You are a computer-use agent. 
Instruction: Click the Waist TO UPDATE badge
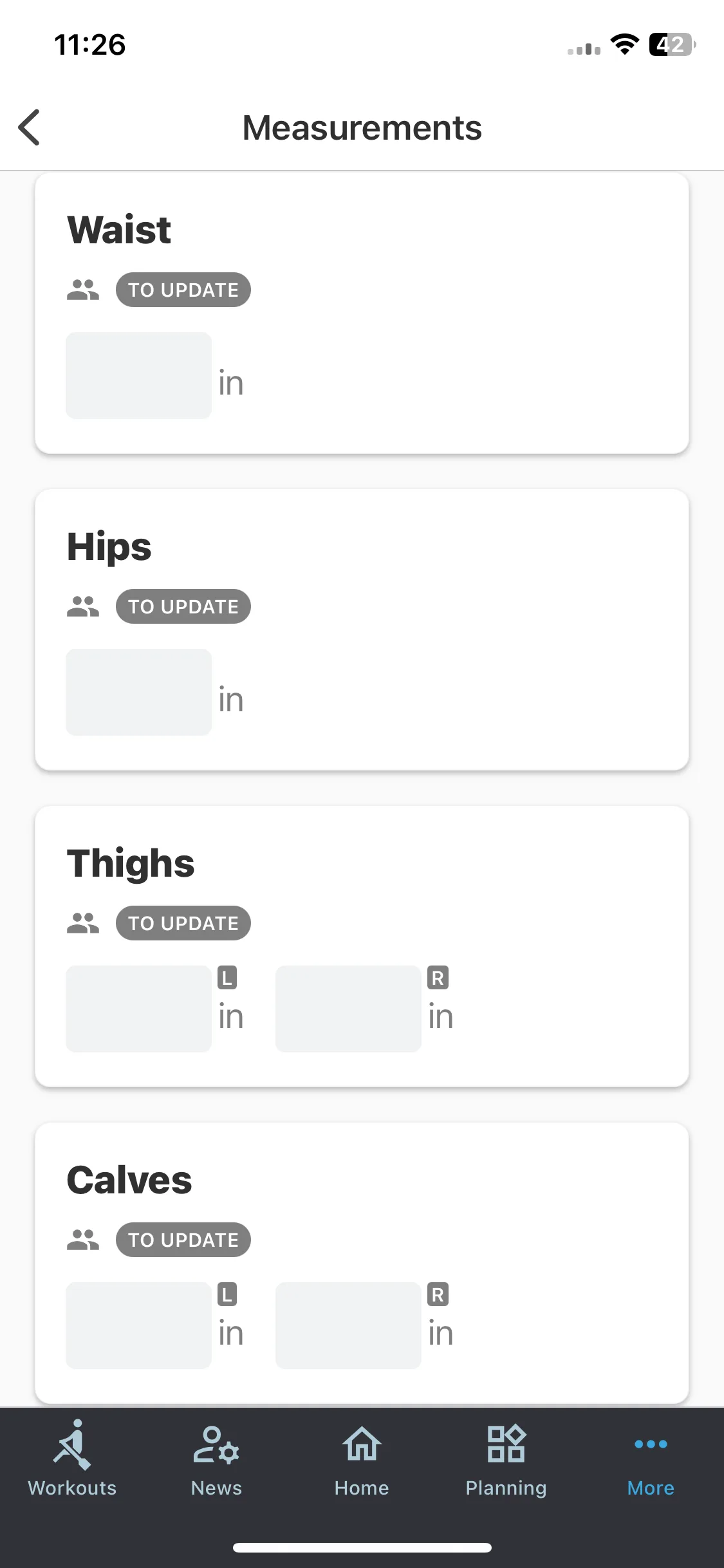(183, 290)
